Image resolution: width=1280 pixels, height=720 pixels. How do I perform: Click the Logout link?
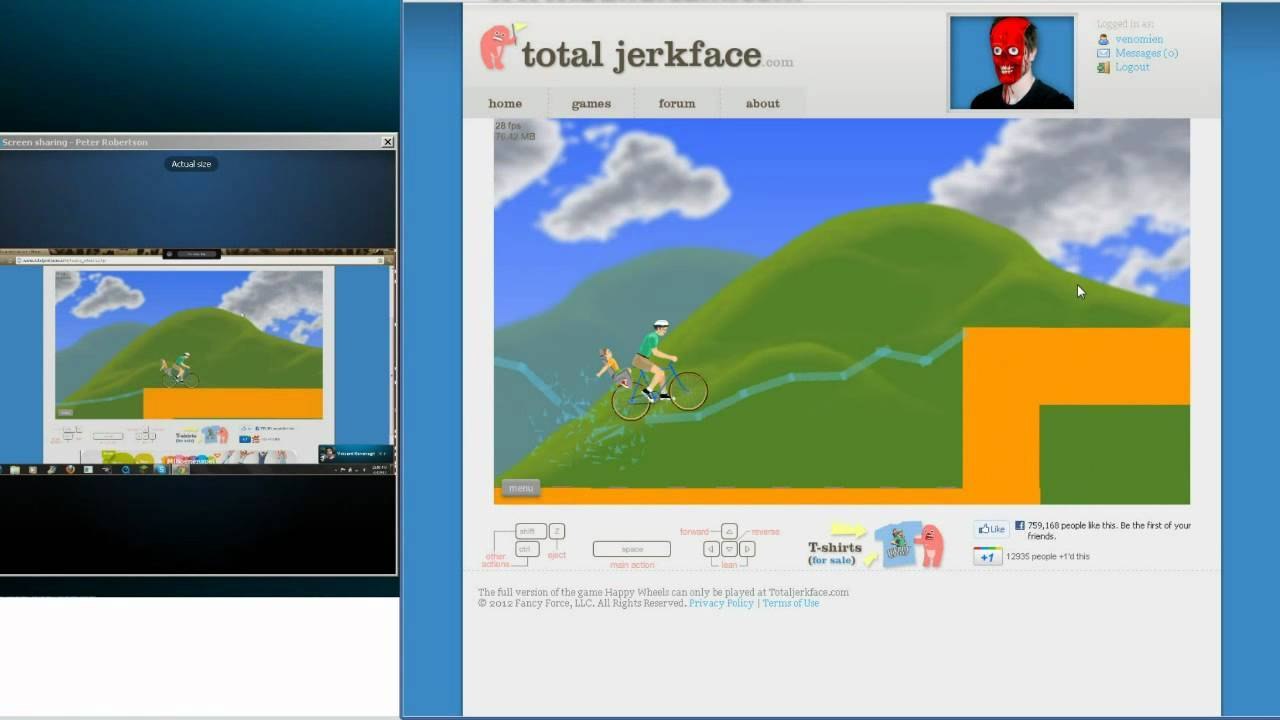point(1132,67)
